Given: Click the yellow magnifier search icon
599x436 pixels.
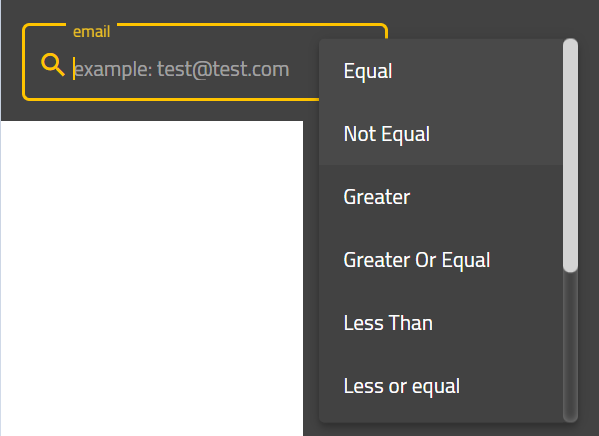Looking at the screenshot, I should [53, 65].
